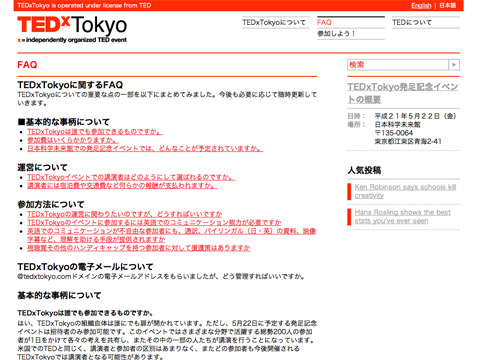Click the postal code 〒135-0064

coord(393,133)
